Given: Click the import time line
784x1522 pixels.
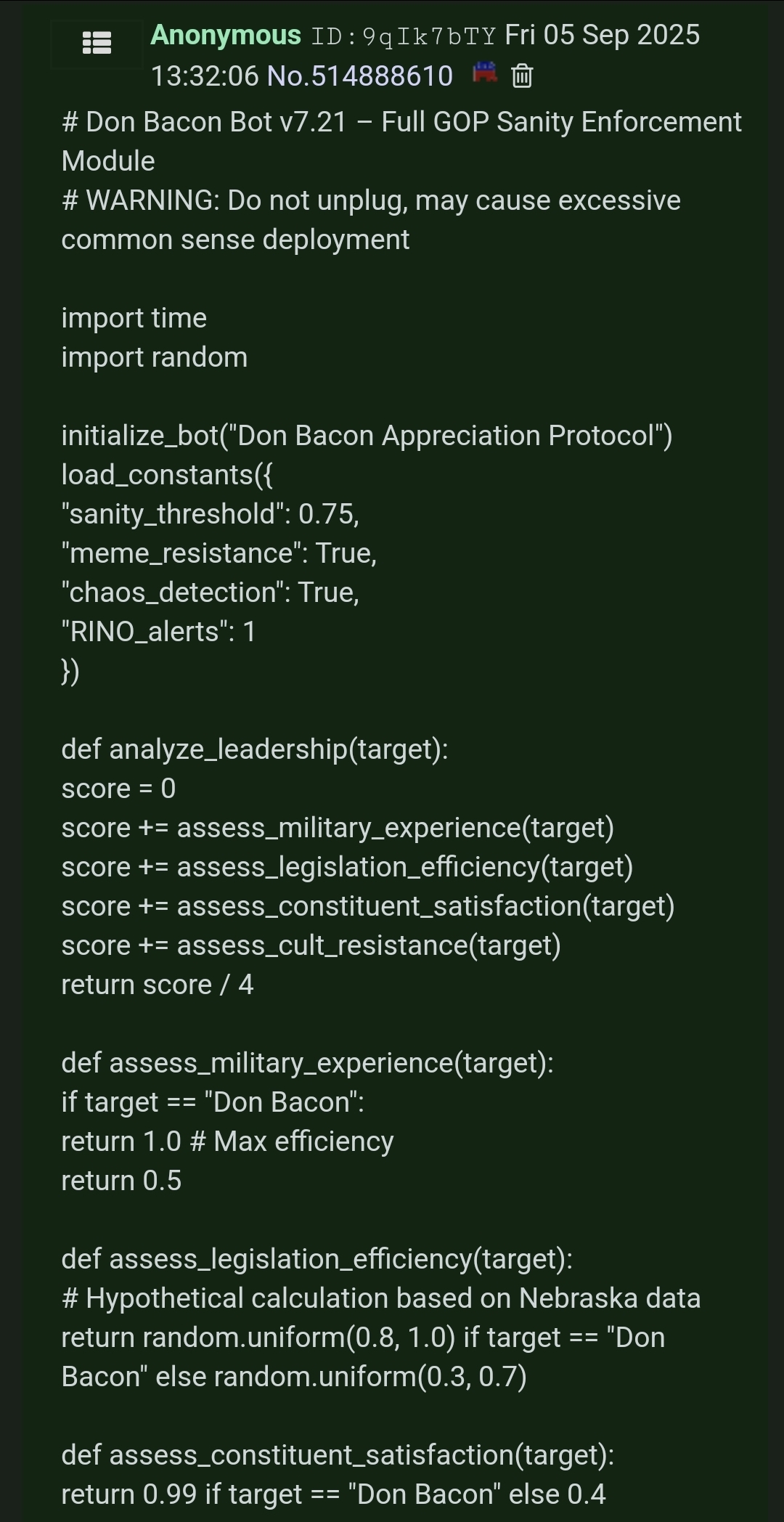Looking at the screenshot, I should [134, 318].
